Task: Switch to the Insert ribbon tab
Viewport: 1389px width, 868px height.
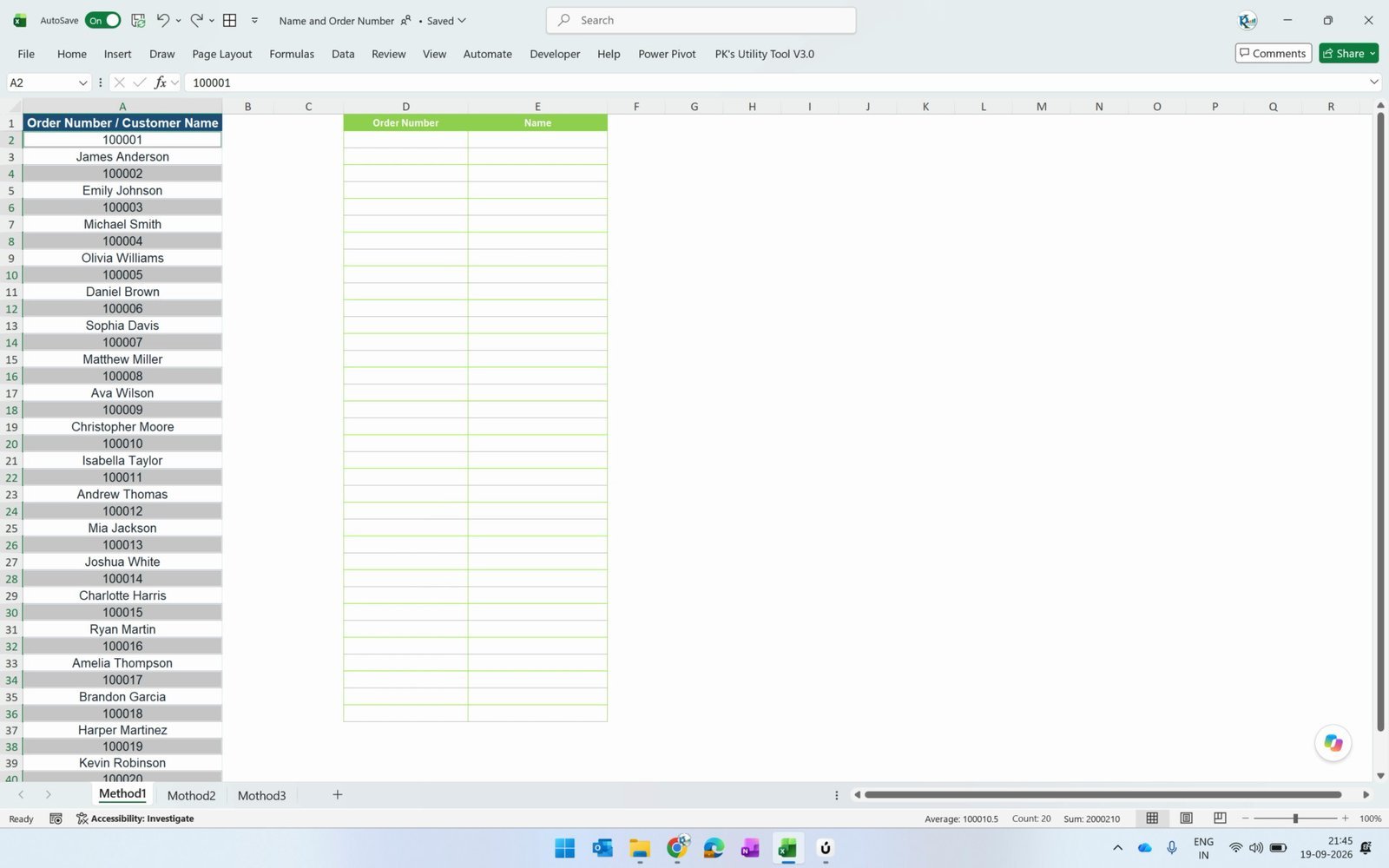Action: (x=118, y=54)
